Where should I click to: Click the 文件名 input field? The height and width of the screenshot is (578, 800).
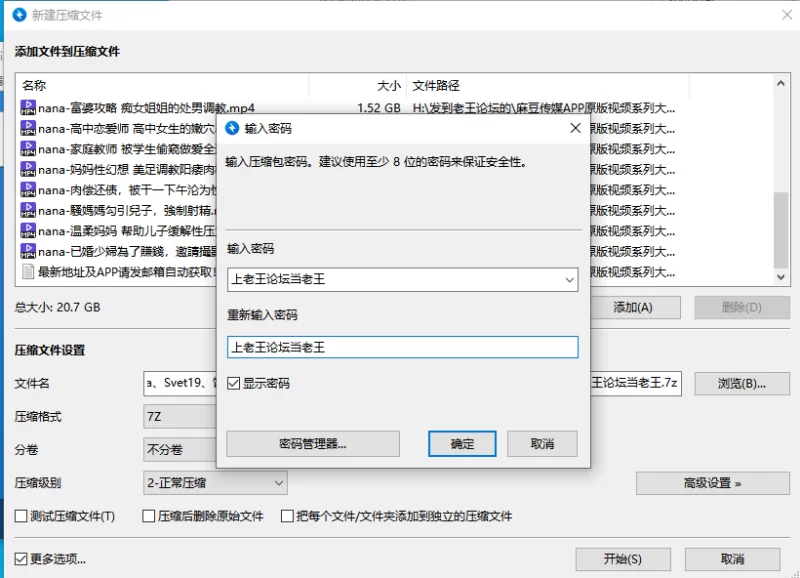pyautogui.click(x=180, y=383)
